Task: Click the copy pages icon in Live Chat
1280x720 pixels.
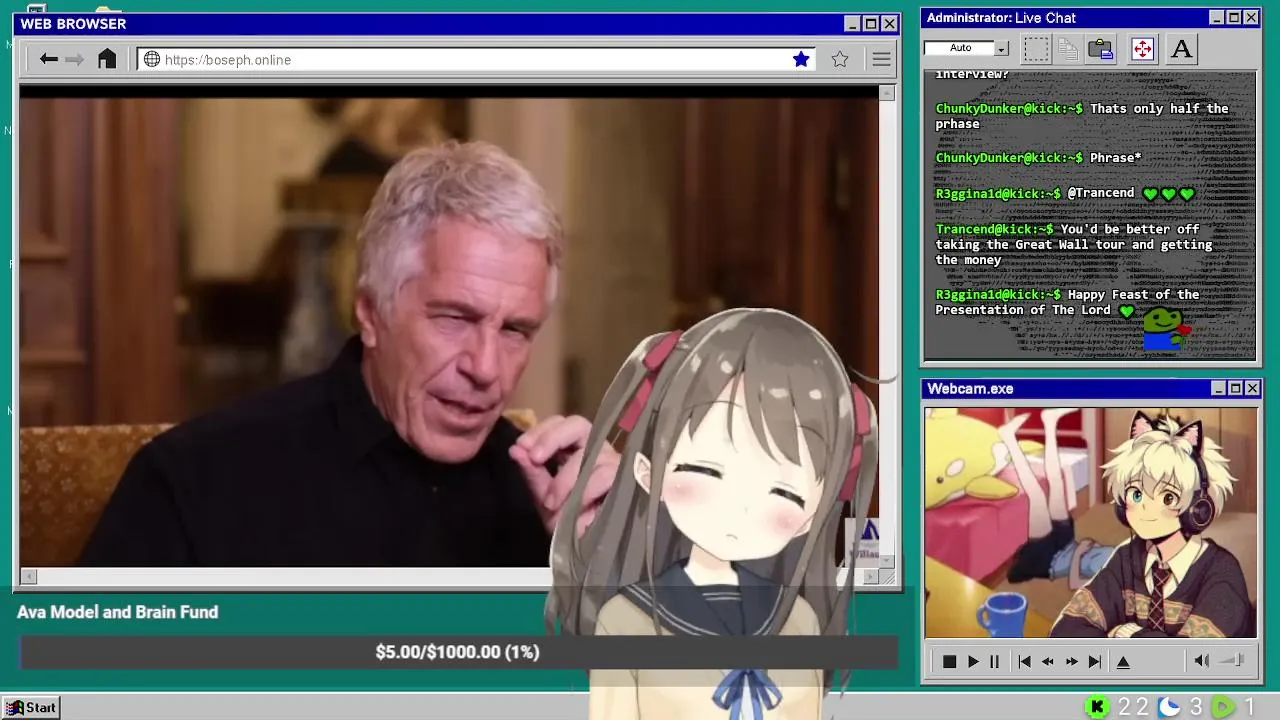Action: click(1068, 49)
